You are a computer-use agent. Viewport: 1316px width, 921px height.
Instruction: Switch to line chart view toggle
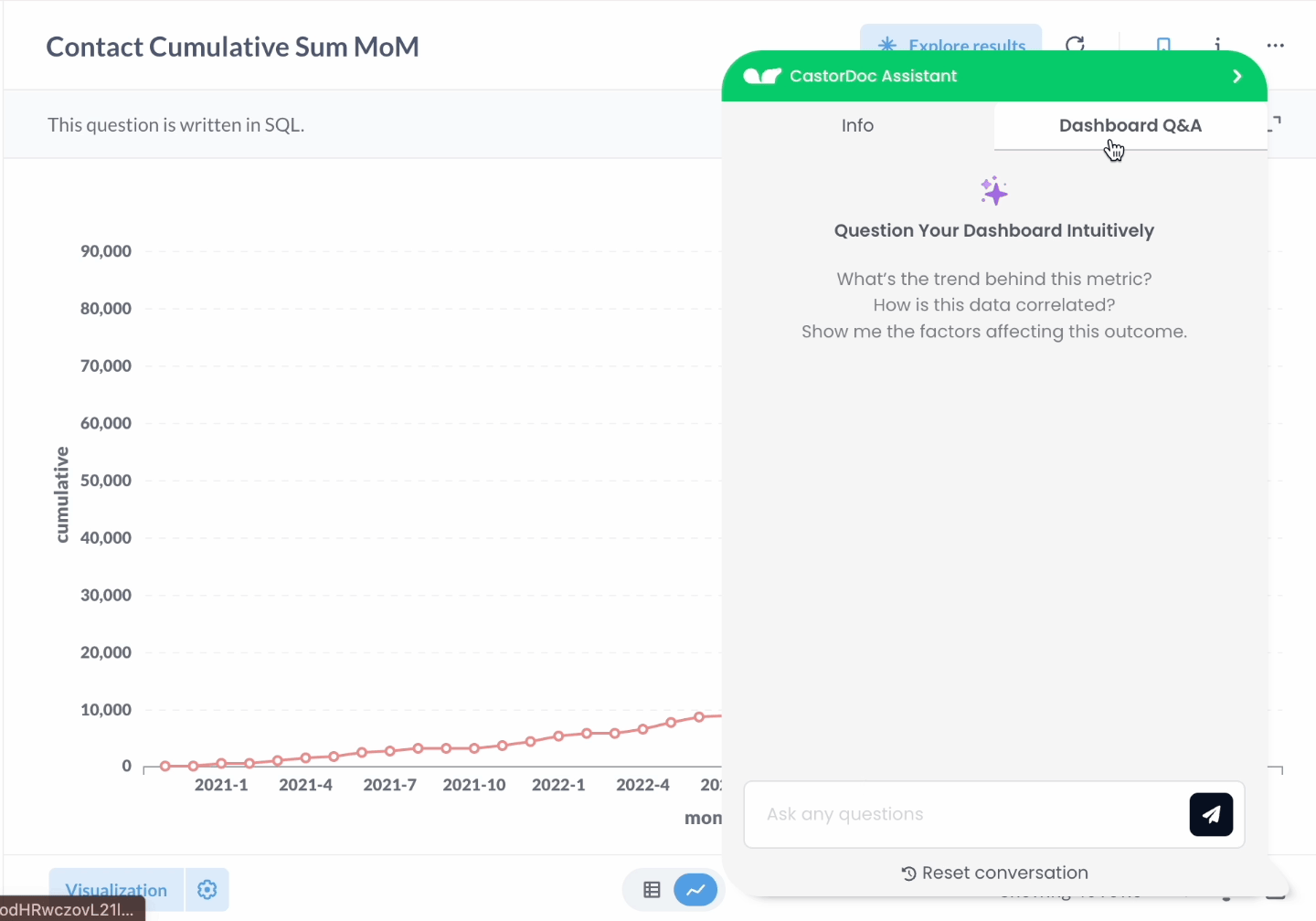[x=695, y=890]
